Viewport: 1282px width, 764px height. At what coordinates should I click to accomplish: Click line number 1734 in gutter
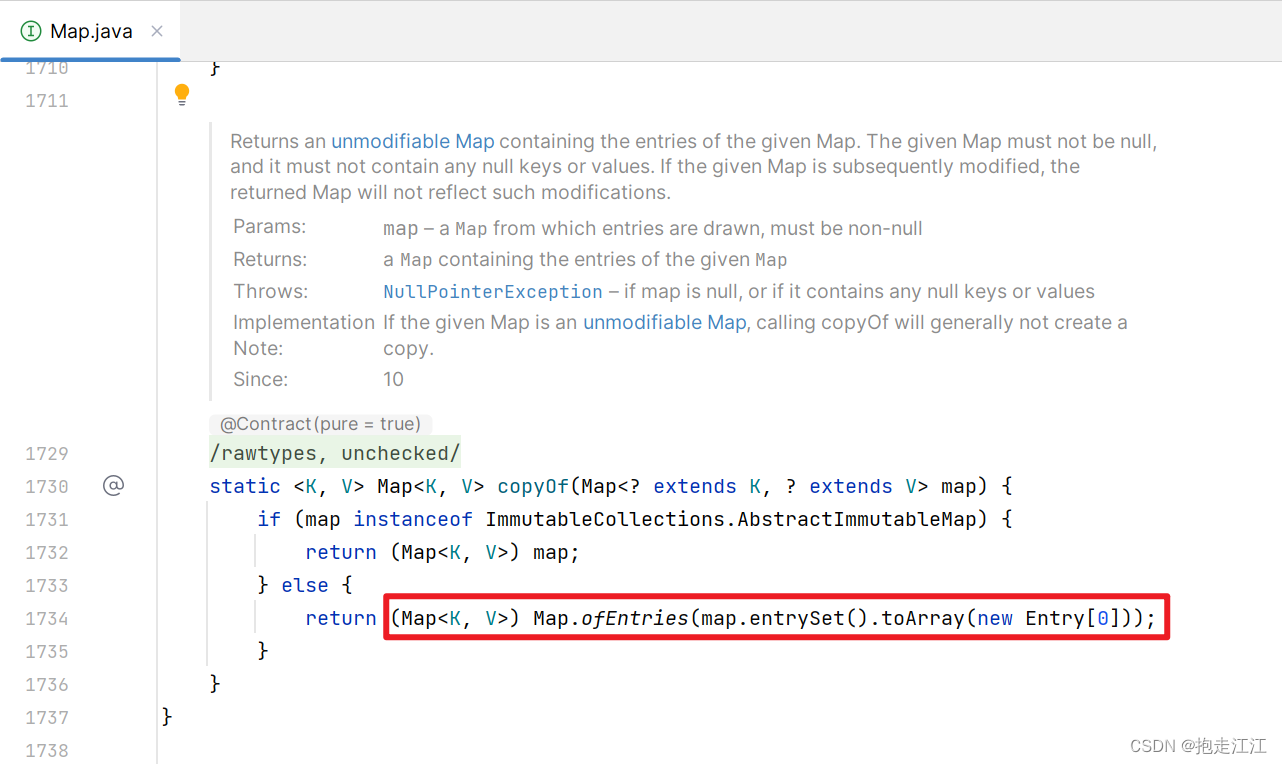(47, 618)
